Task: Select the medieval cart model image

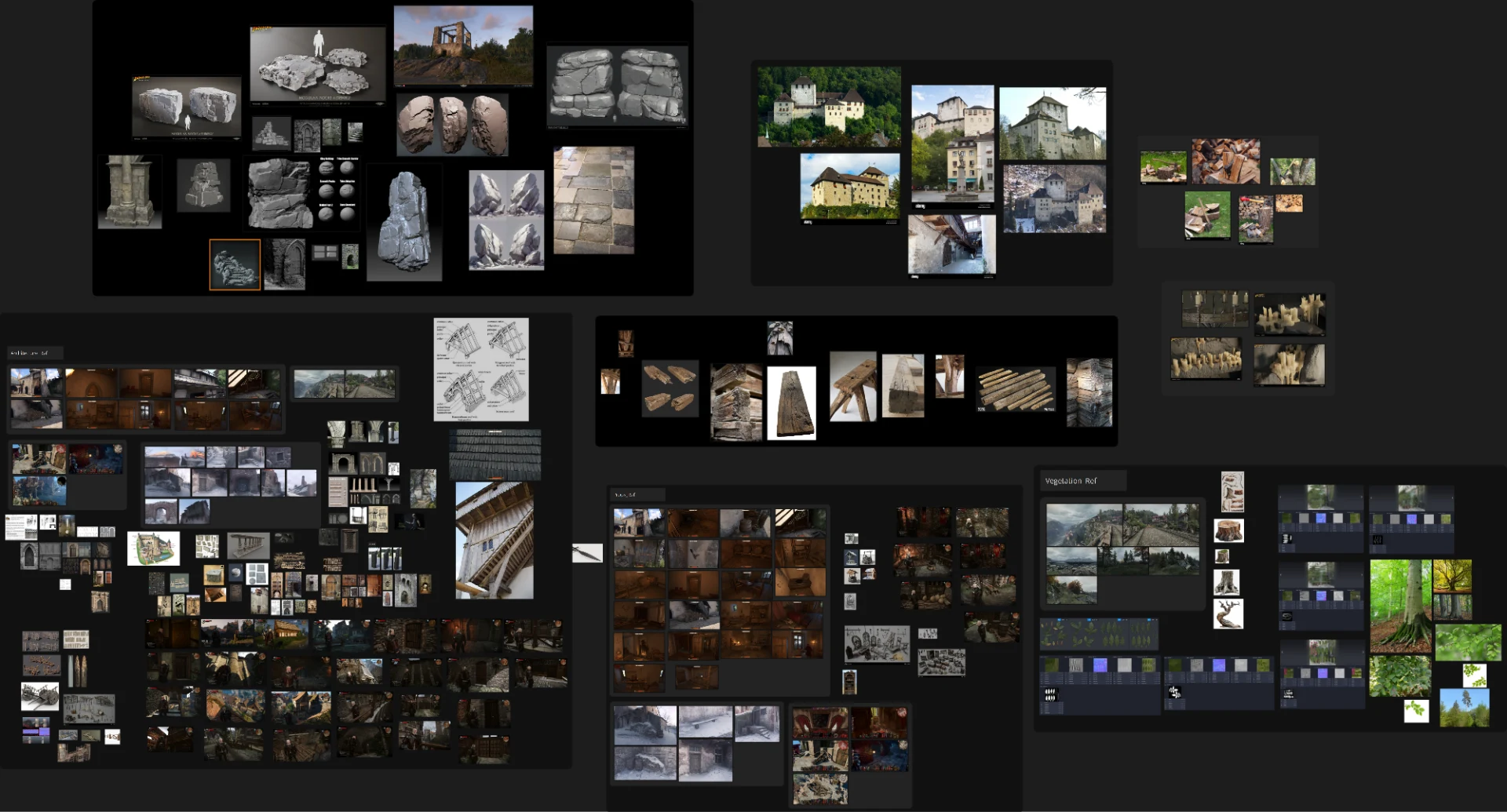Action: pyautogui.click(x=39, y=696)
